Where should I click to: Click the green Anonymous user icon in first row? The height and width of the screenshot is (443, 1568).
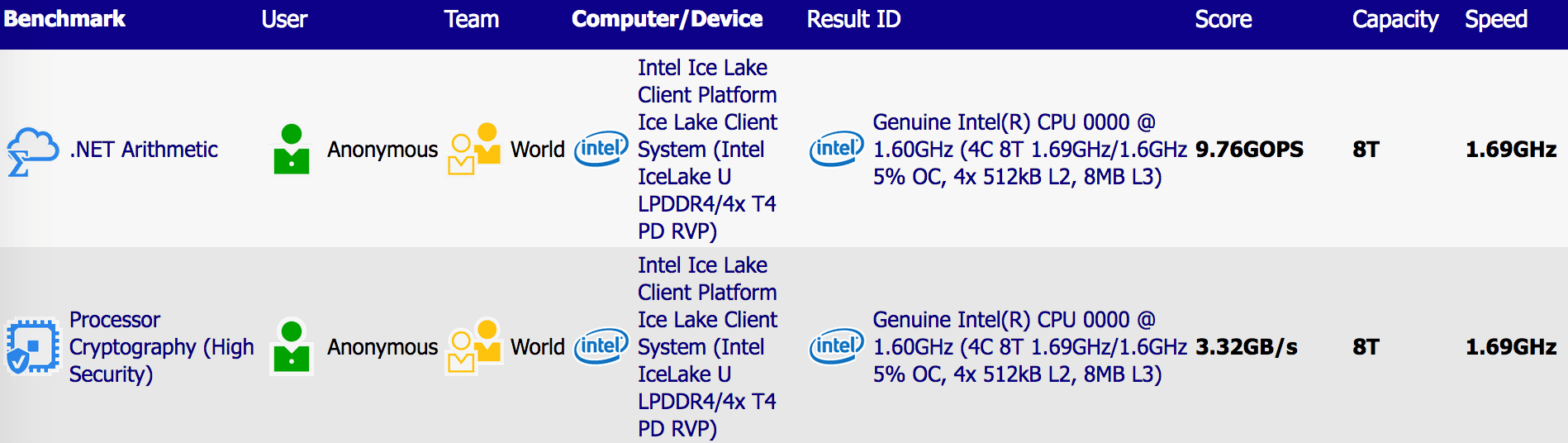click(291, 150)
